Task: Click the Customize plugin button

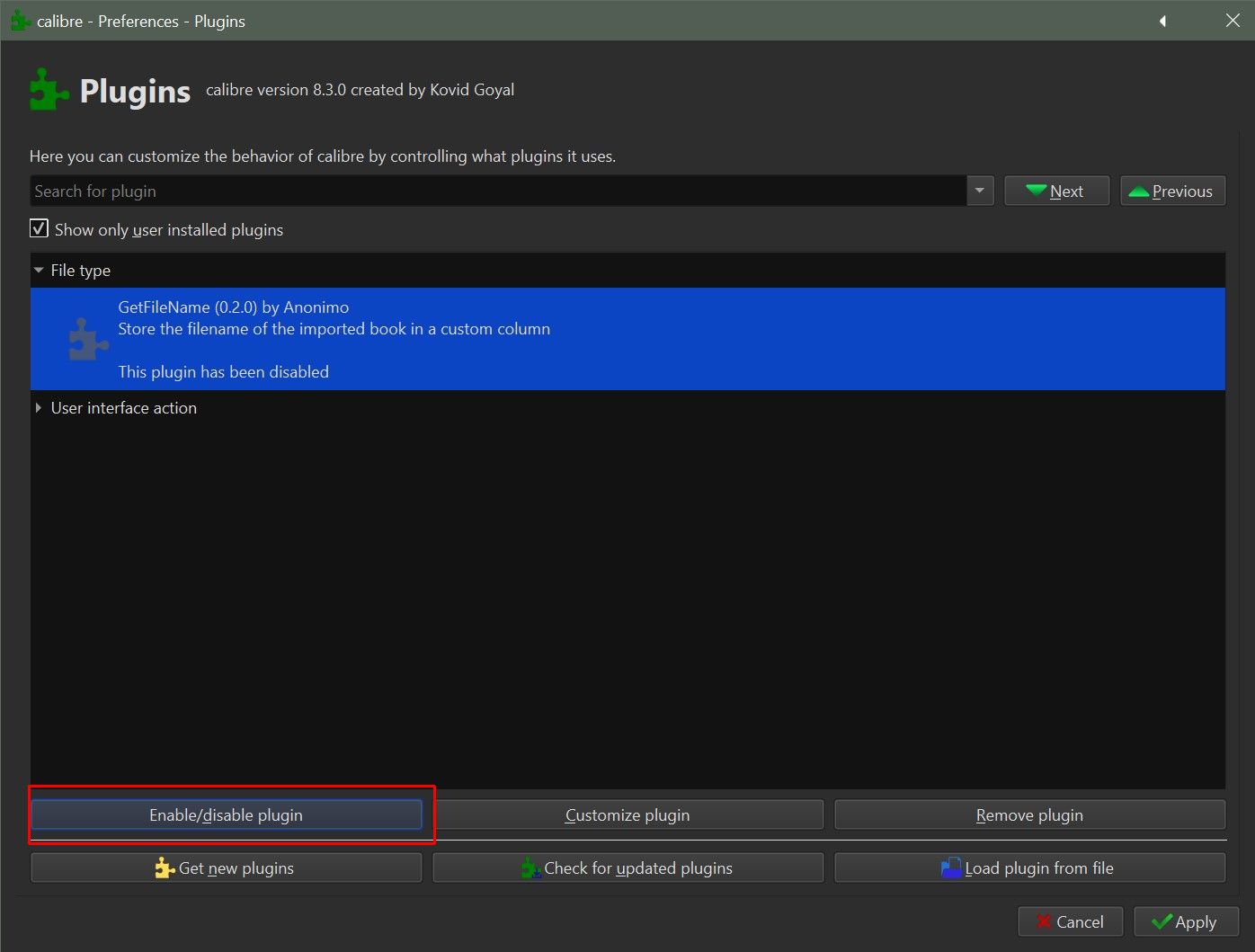Action: tap(627, 814)
